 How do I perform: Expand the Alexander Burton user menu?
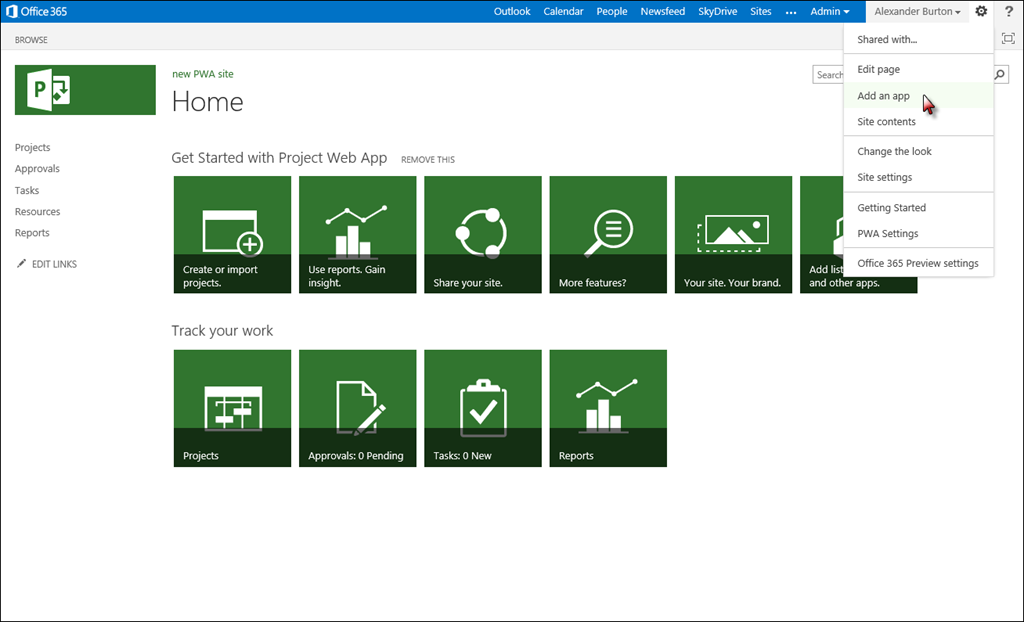(918, 11)
